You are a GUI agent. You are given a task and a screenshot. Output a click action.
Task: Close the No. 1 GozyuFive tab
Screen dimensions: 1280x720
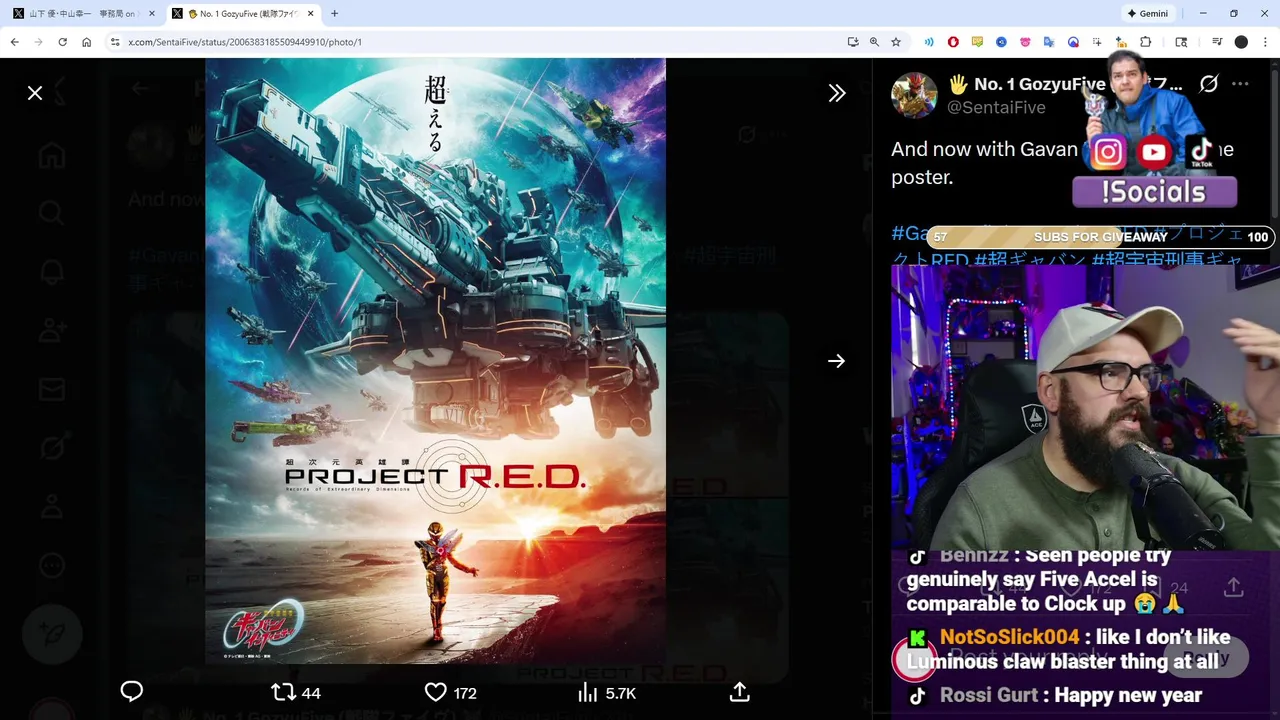click(311, 14)
